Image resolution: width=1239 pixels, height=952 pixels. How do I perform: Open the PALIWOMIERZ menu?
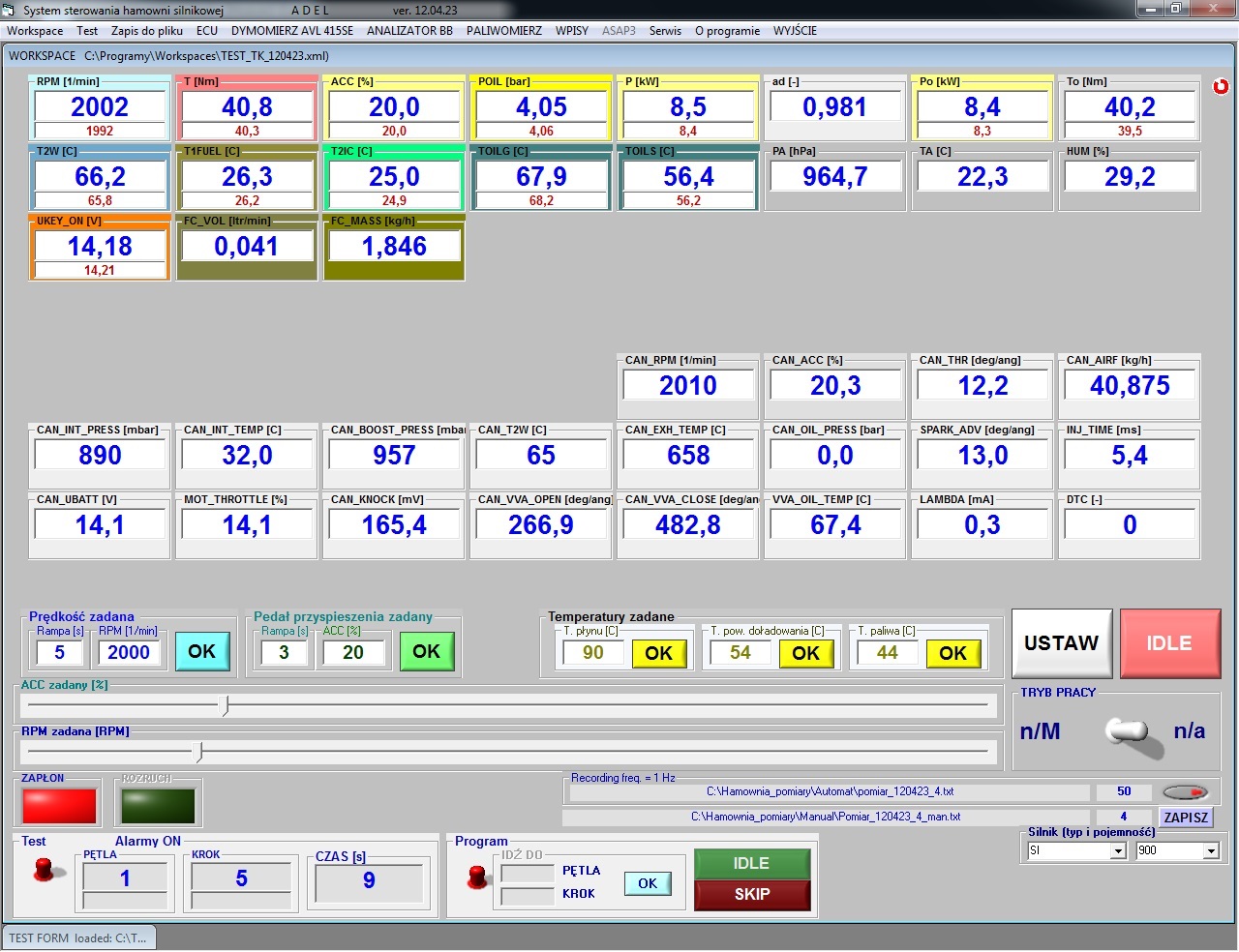[503, 31]
